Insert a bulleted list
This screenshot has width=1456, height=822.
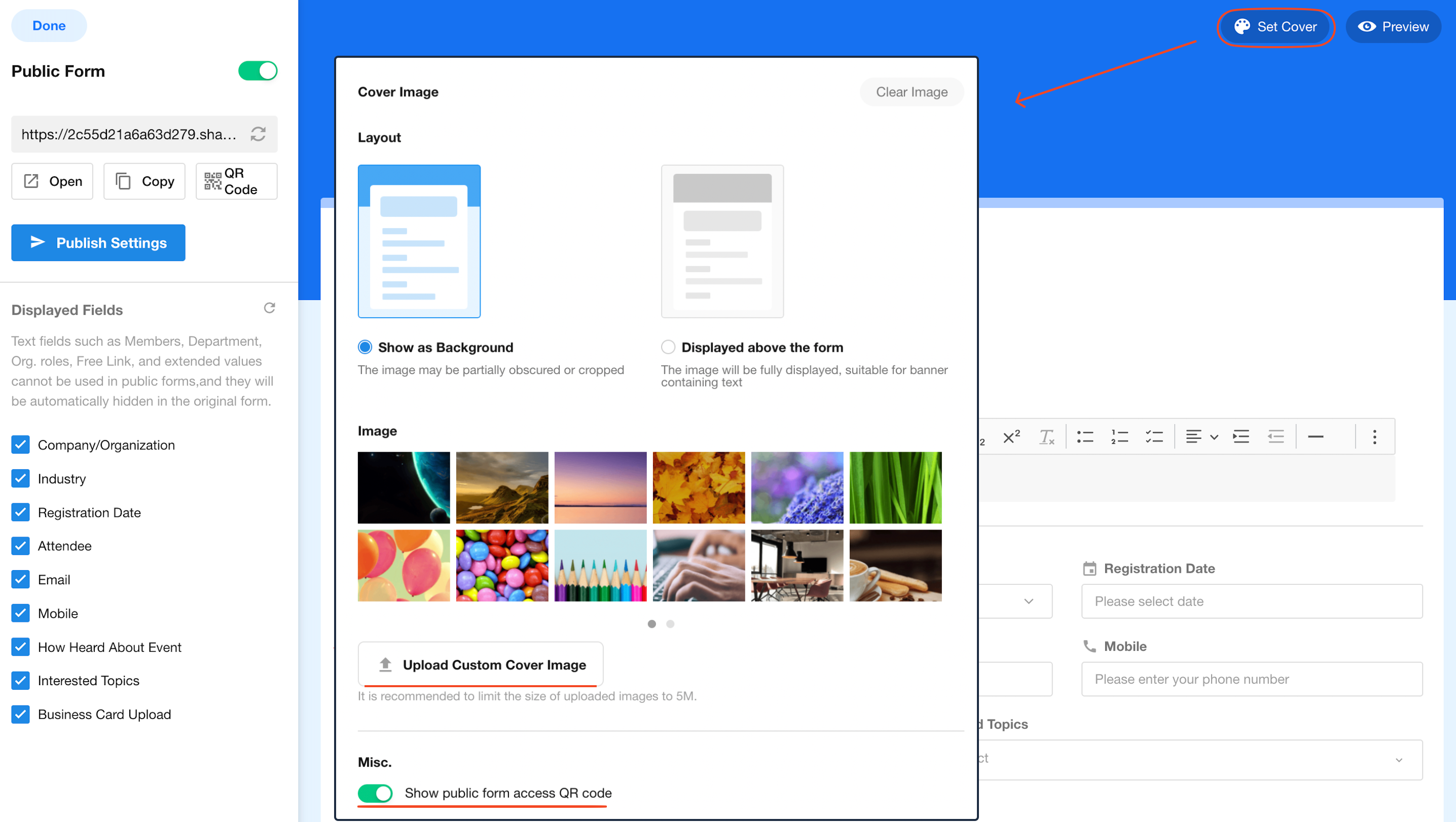coord(1085,437)
